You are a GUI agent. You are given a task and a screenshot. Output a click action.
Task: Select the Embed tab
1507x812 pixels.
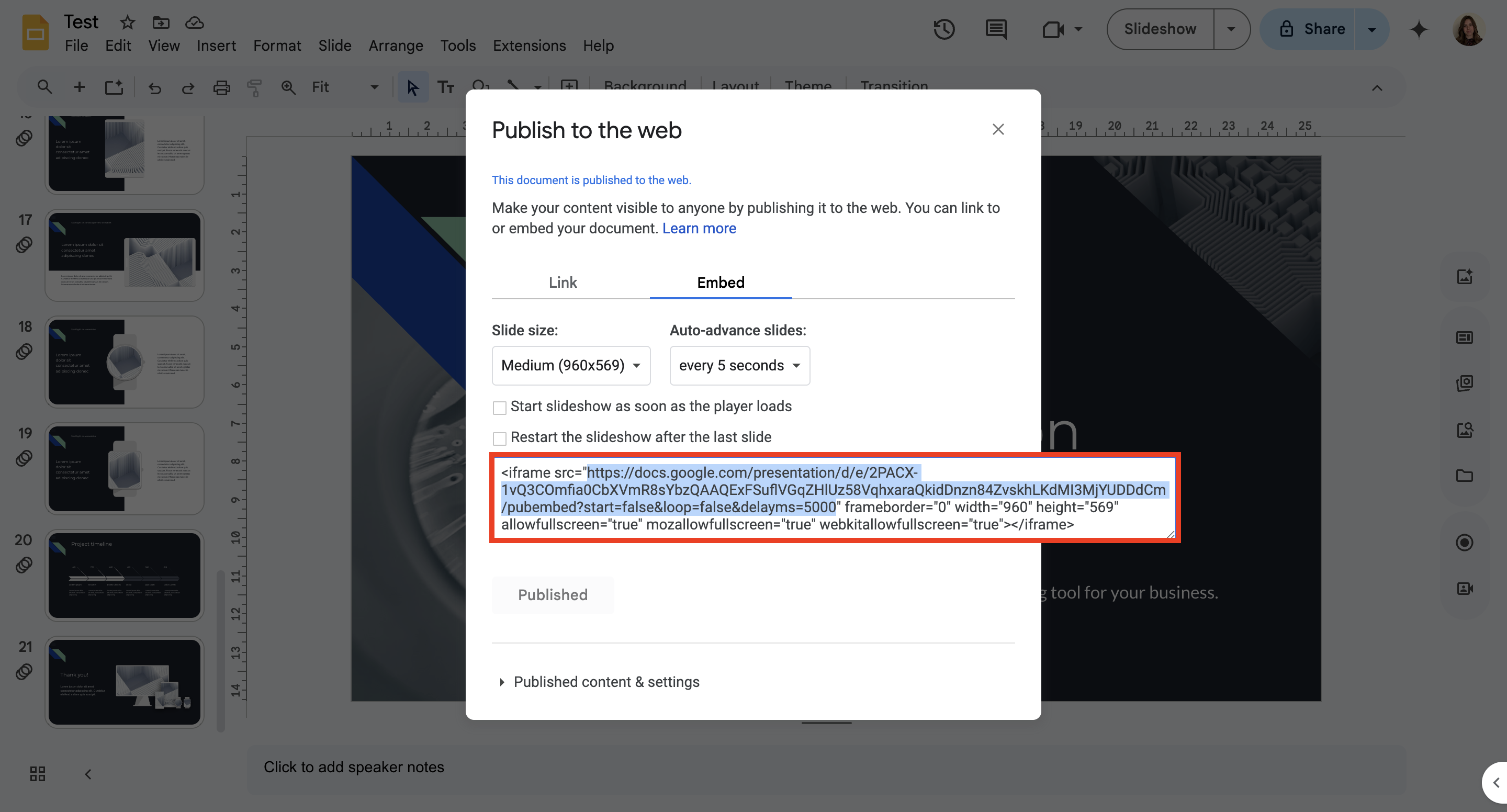[x=720, y=283]
